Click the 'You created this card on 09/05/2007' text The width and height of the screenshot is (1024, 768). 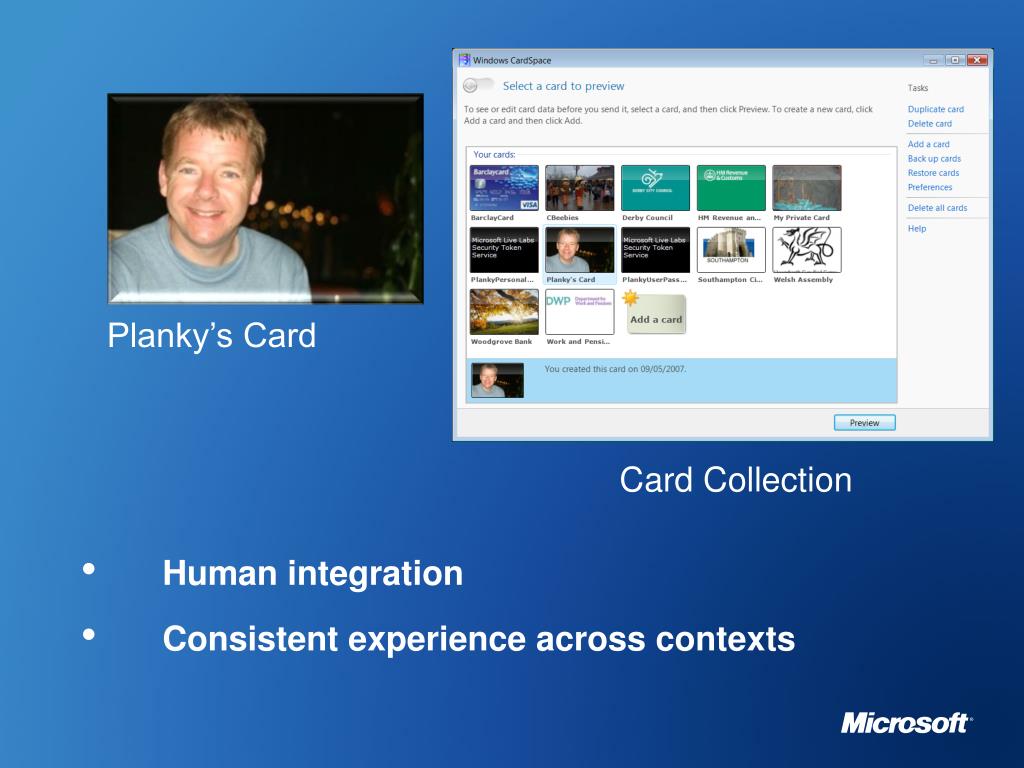(x=615, y=369)
